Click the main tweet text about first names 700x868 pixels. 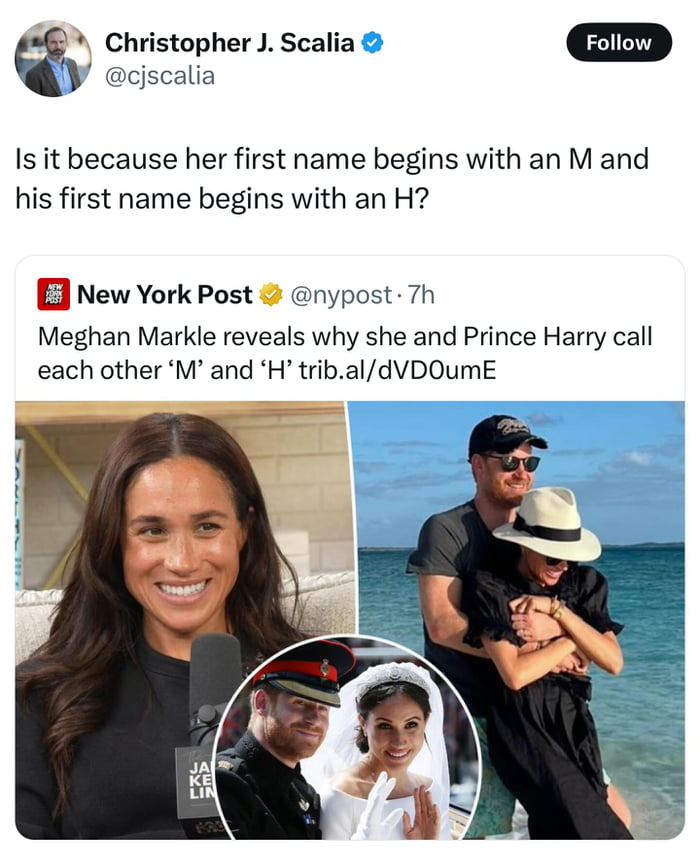[332, 177]
